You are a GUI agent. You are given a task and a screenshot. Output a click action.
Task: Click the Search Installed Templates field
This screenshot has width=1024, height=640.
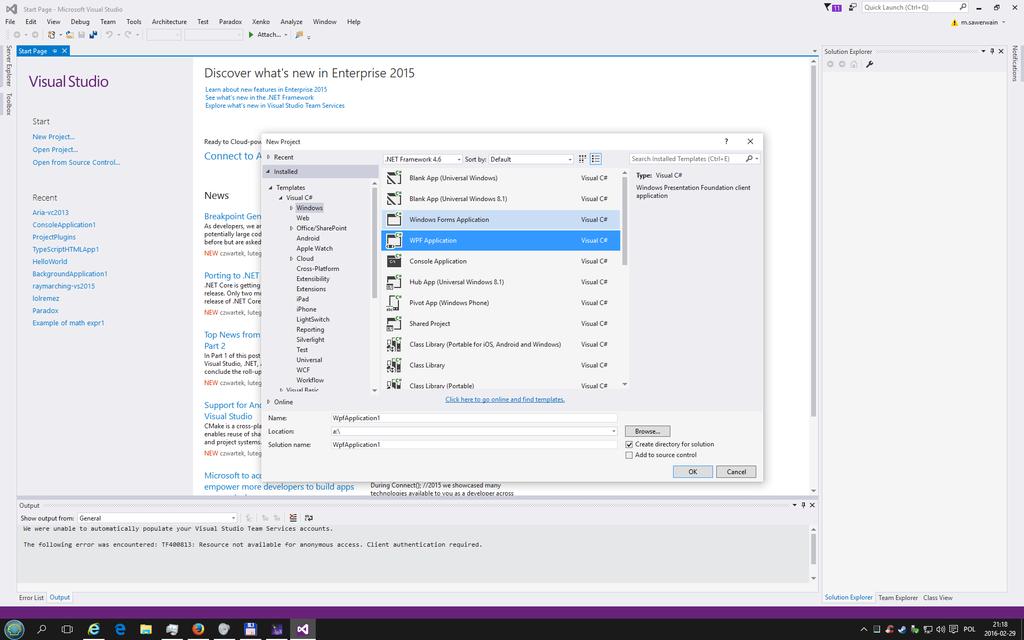(686, 159)
